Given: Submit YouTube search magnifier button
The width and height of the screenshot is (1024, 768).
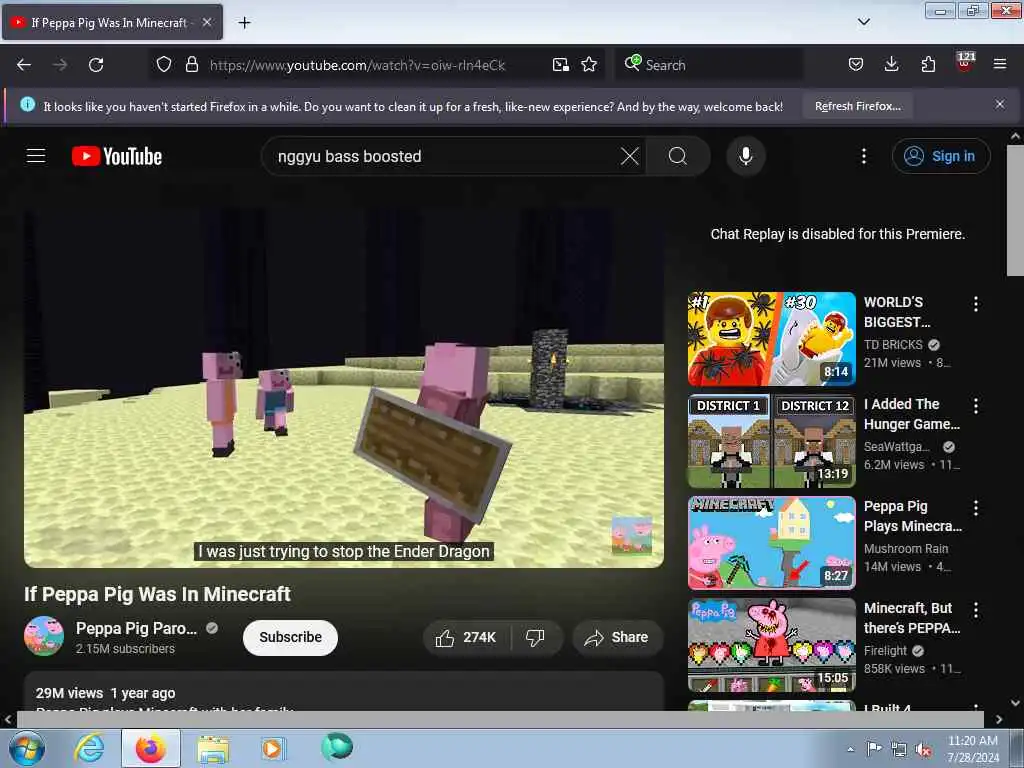Looking at the screenshot, I should (x=678, y=156).
